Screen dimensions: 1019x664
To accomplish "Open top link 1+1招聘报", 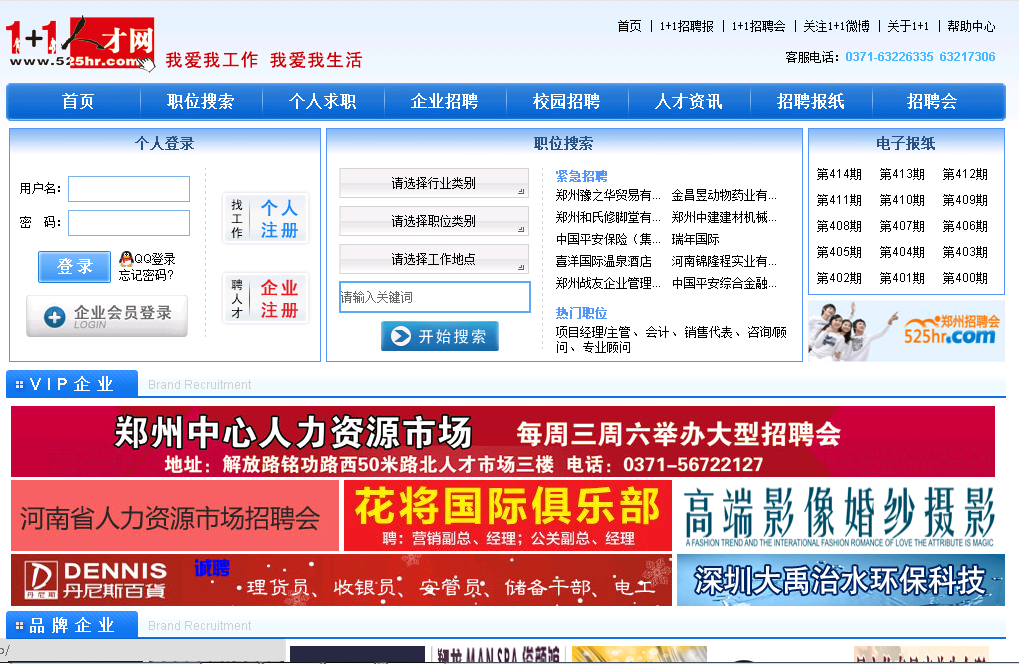I will [686, 26].
